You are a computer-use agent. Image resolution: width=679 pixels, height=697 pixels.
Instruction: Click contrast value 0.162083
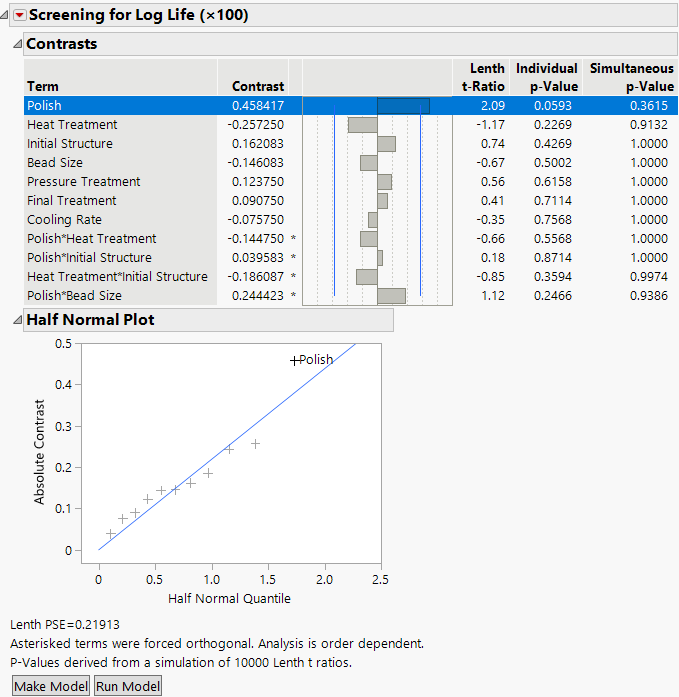pos(258,144)
